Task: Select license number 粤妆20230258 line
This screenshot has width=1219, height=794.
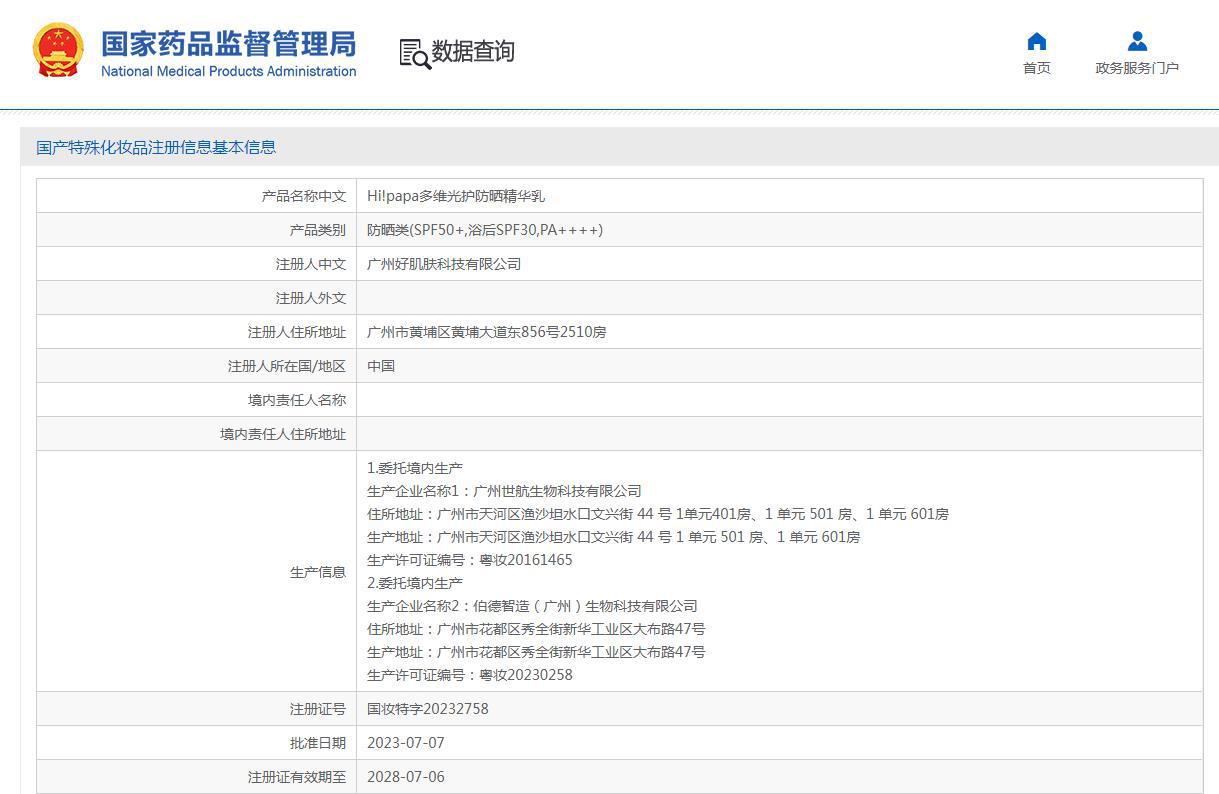Action: (470, 675)
